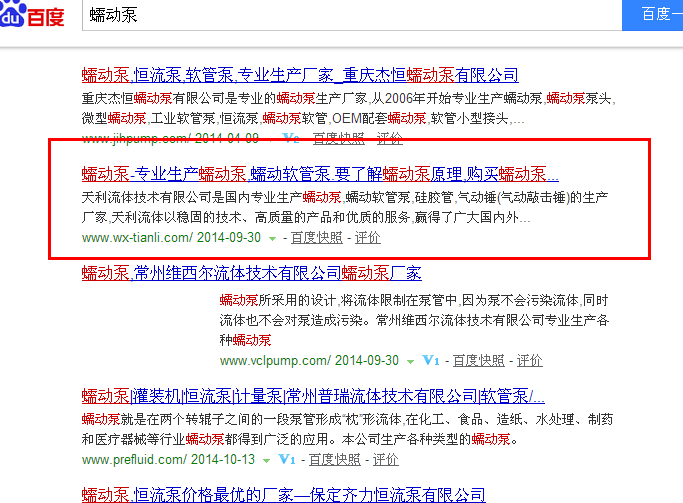Open 百度快照 for the jihpump.com result
683x503 pixels.
click(x=338, y=138)
